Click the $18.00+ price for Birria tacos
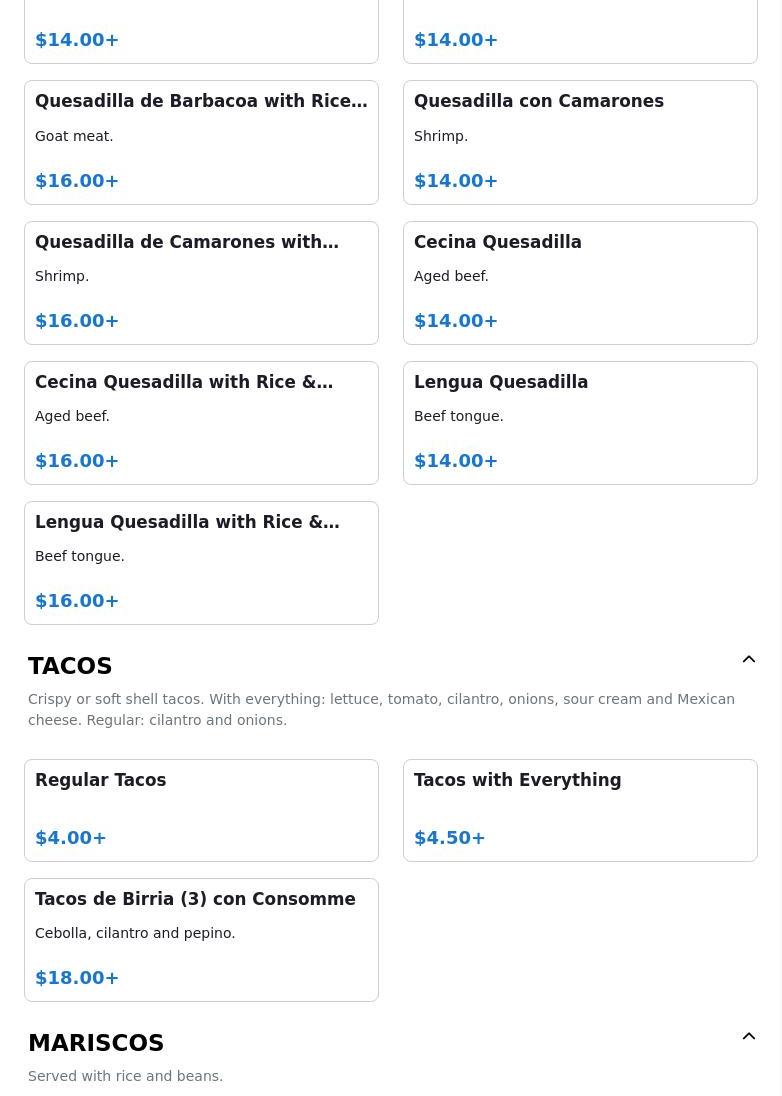The image size is (782, 1096). click(x=77, y=978)
